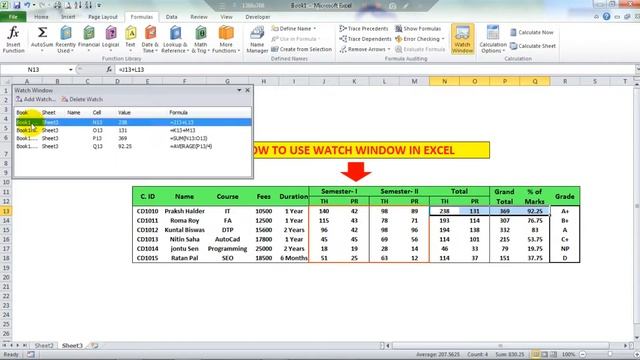Screen dimensions: 640x360
Task: Switch to the Developer tab
Action: coord(258,17)
